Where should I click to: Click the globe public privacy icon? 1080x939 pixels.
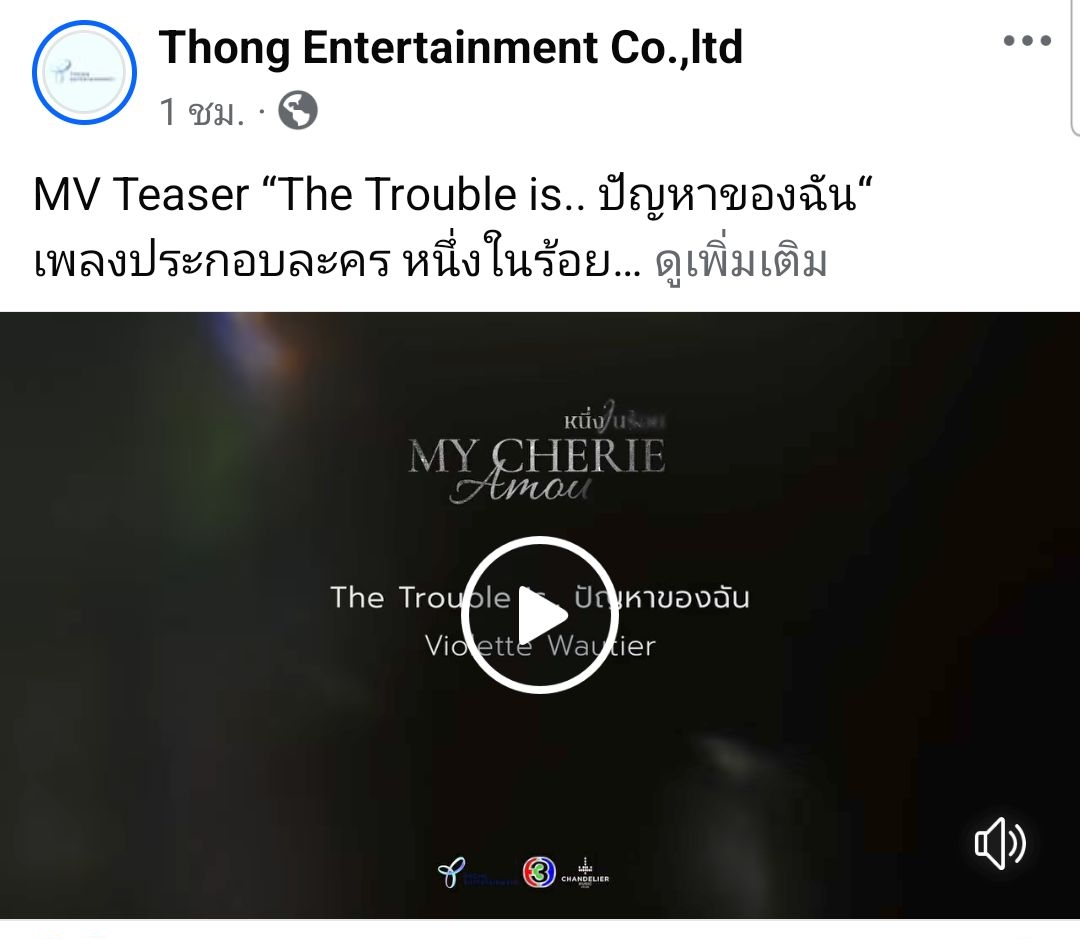pyautogui.click(x=298, y=110)
